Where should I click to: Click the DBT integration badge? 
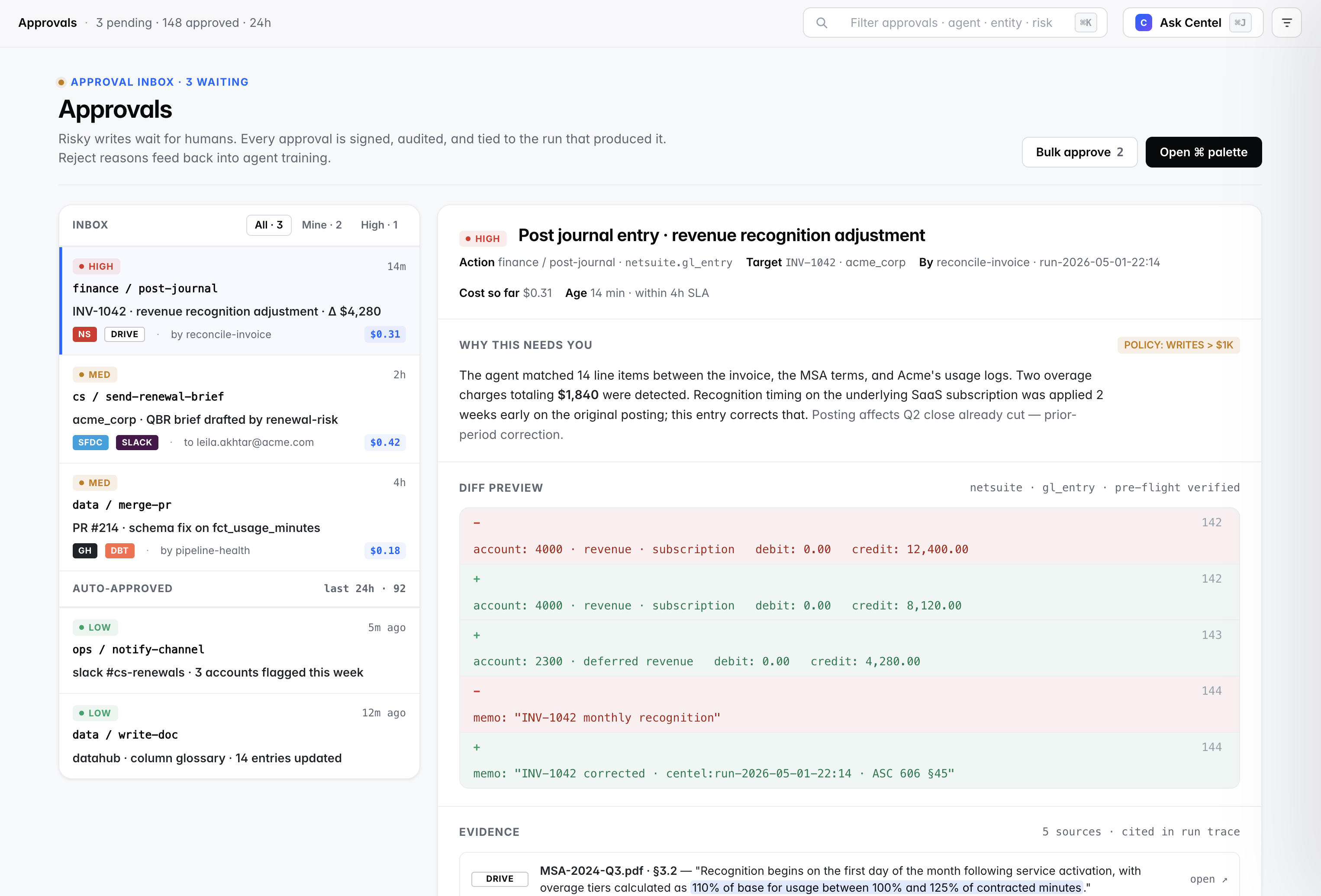pyautogui.click(x=119, y=550)
